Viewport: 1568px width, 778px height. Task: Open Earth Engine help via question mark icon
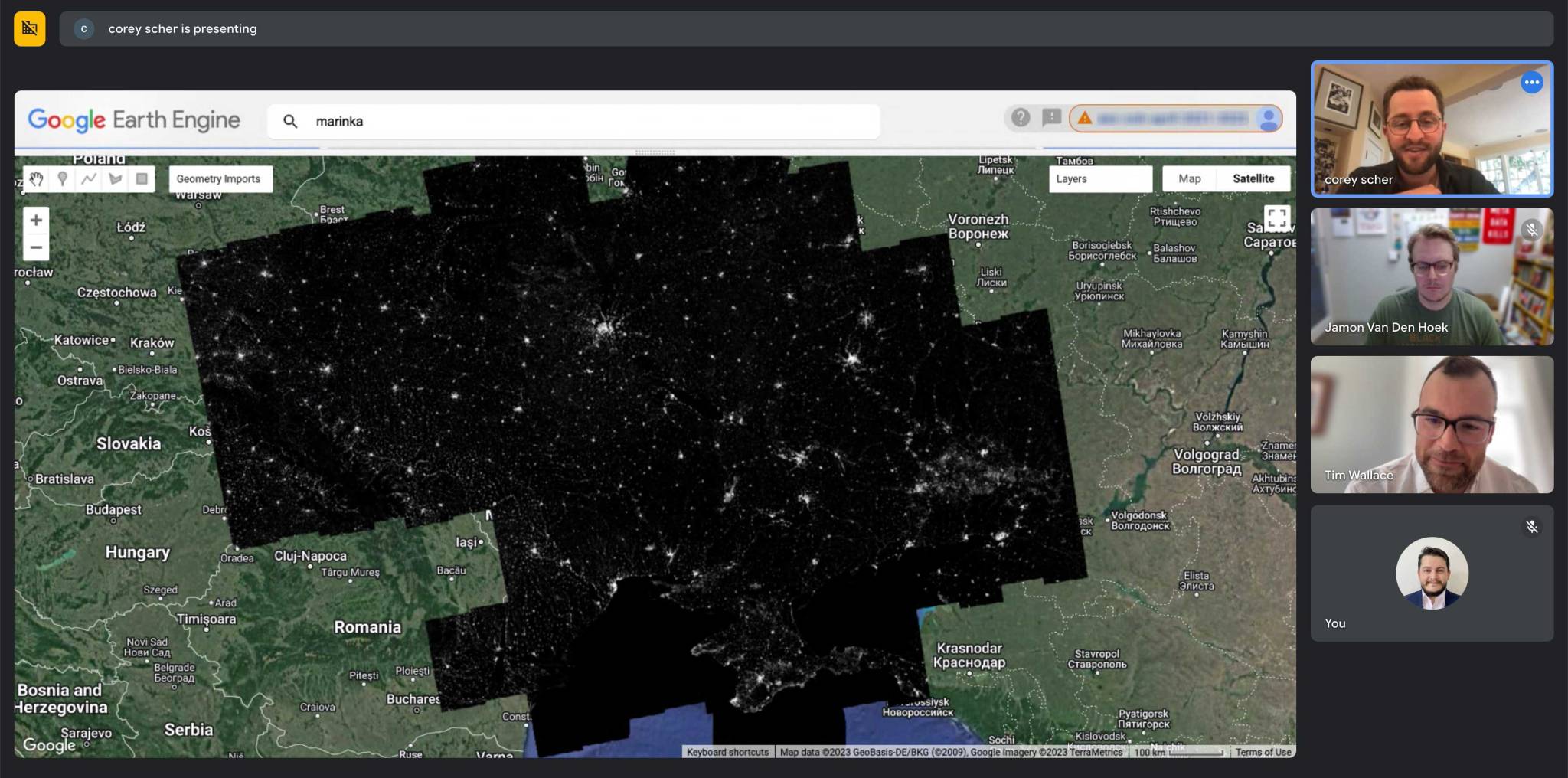[1021, 119]
